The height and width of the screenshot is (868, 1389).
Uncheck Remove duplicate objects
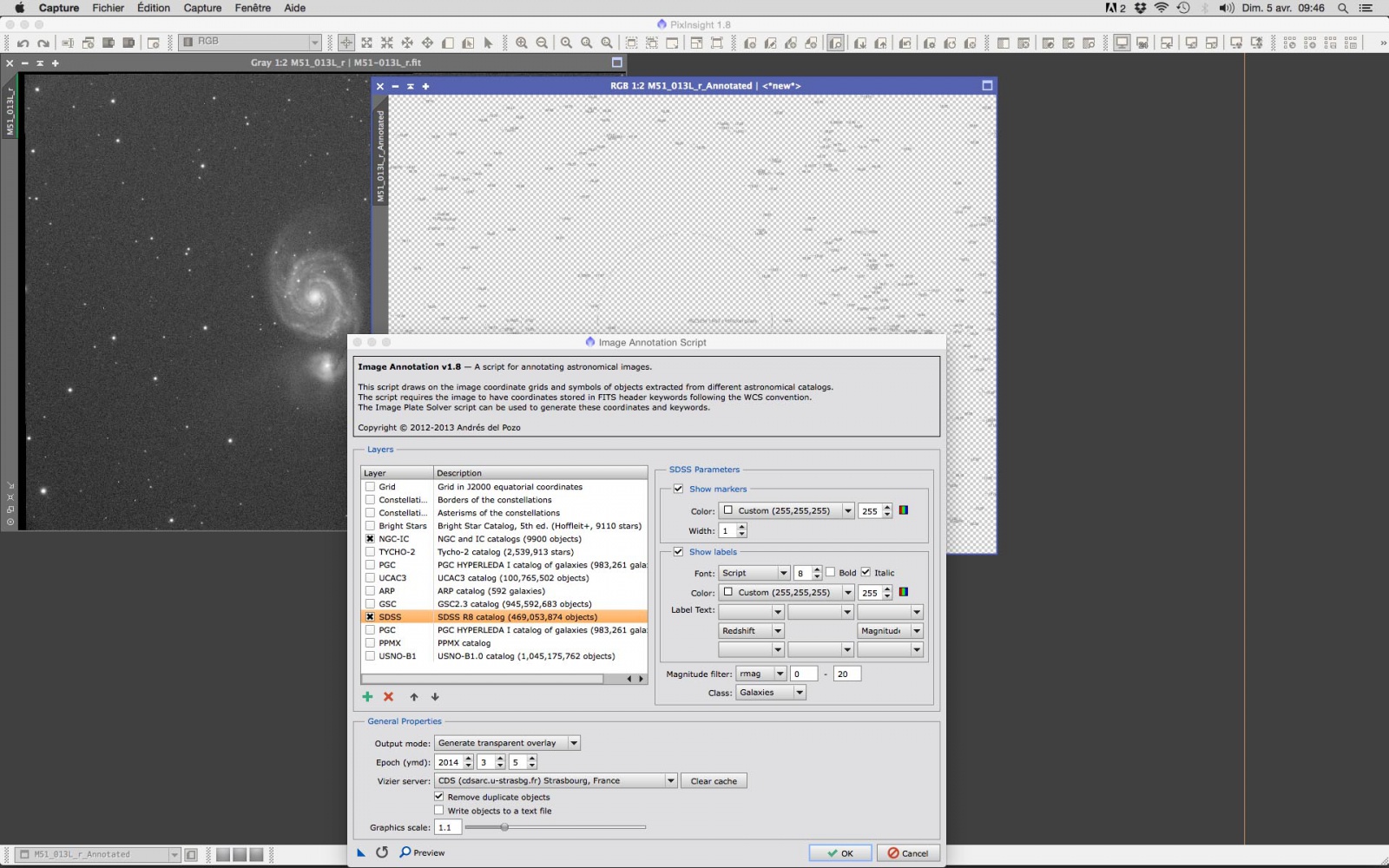(x=438, y=796)
